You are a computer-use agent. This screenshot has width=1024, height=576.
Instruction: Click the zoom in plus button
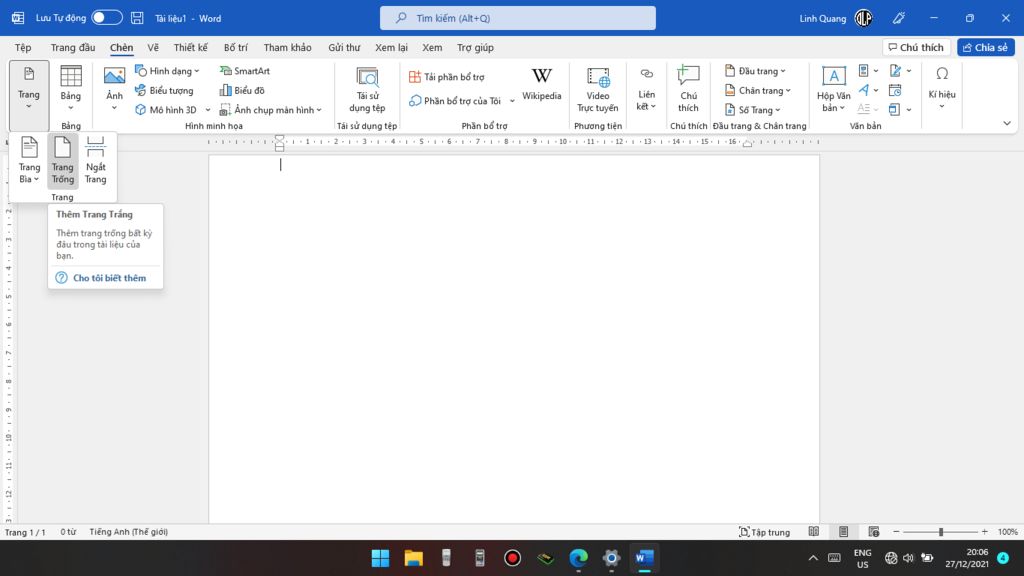pyautogui.click(x=984, y=532)
